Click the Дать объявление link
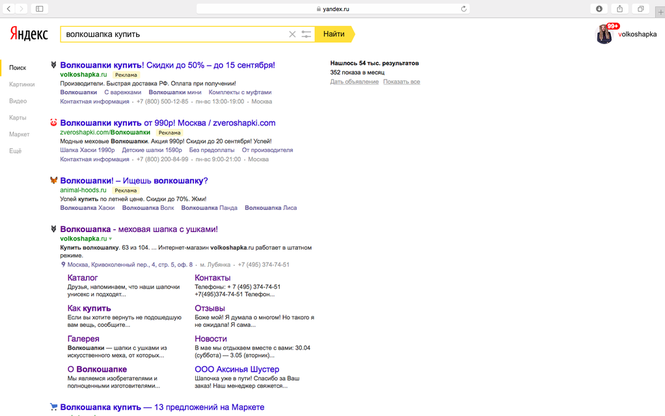The height and width of the screenshot is (416, 665). 354,81
